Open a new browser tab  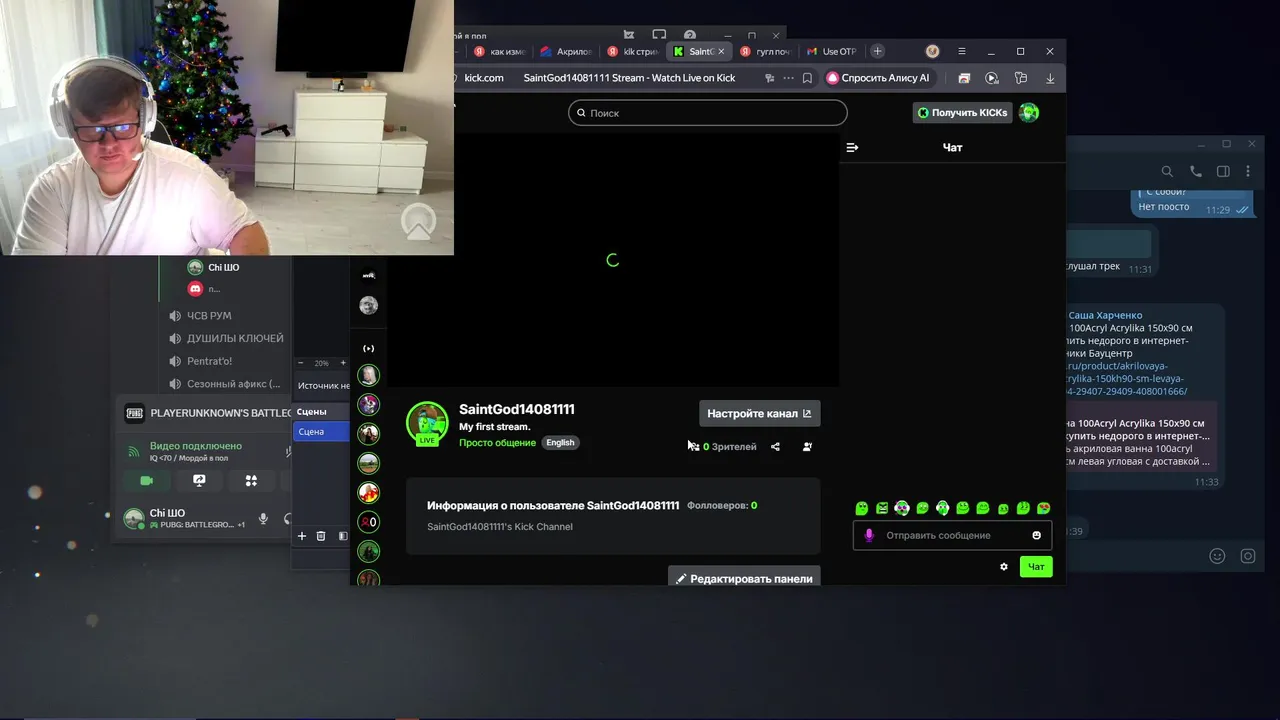pyautogui.click(x=877, y=51)
